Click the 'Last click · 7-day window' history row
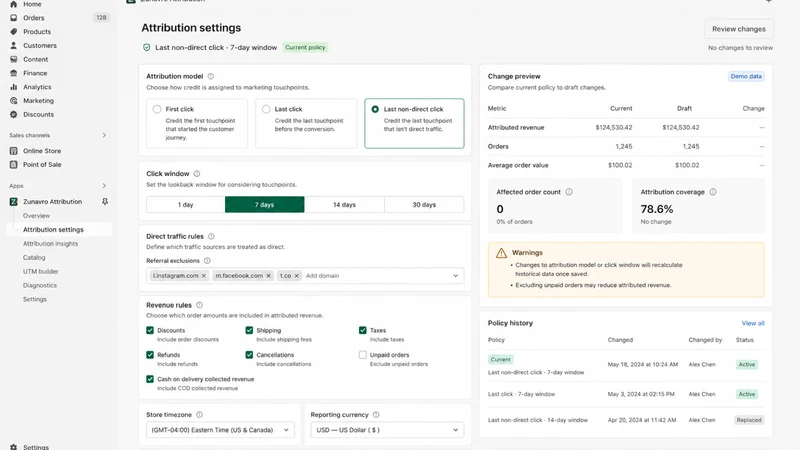This screenshot has width=800, height=450. tap(626, 394)
